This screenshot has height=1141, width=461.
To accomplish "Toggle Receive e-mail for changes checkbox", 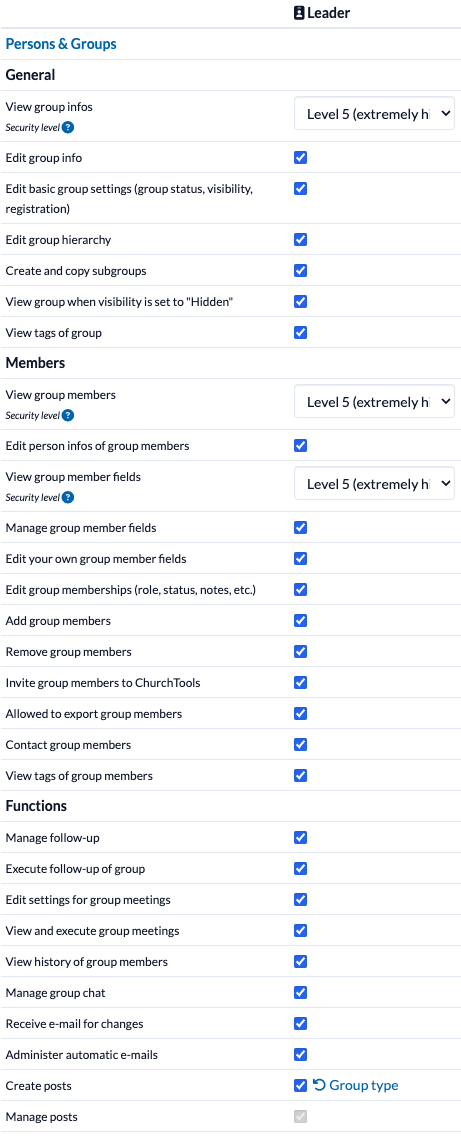I will [300, 1023].
